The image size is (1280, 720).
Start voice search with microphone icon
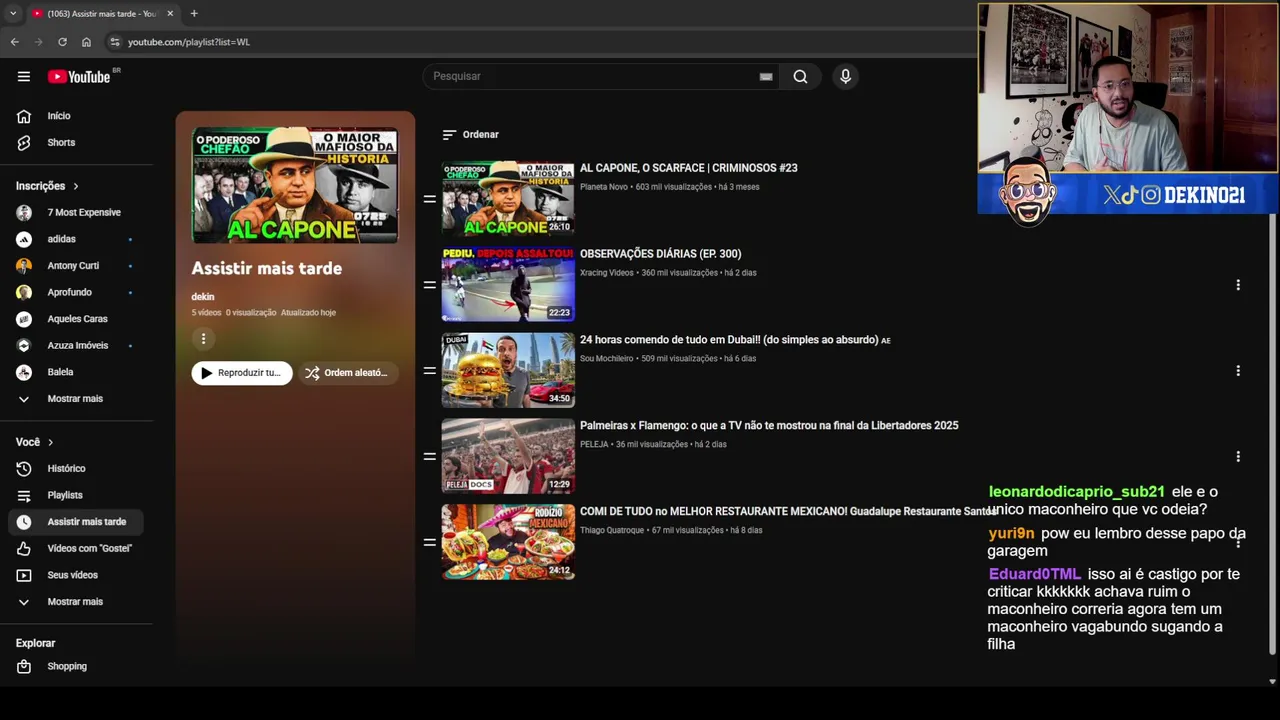pyautogui.click(x=845, y=76)
